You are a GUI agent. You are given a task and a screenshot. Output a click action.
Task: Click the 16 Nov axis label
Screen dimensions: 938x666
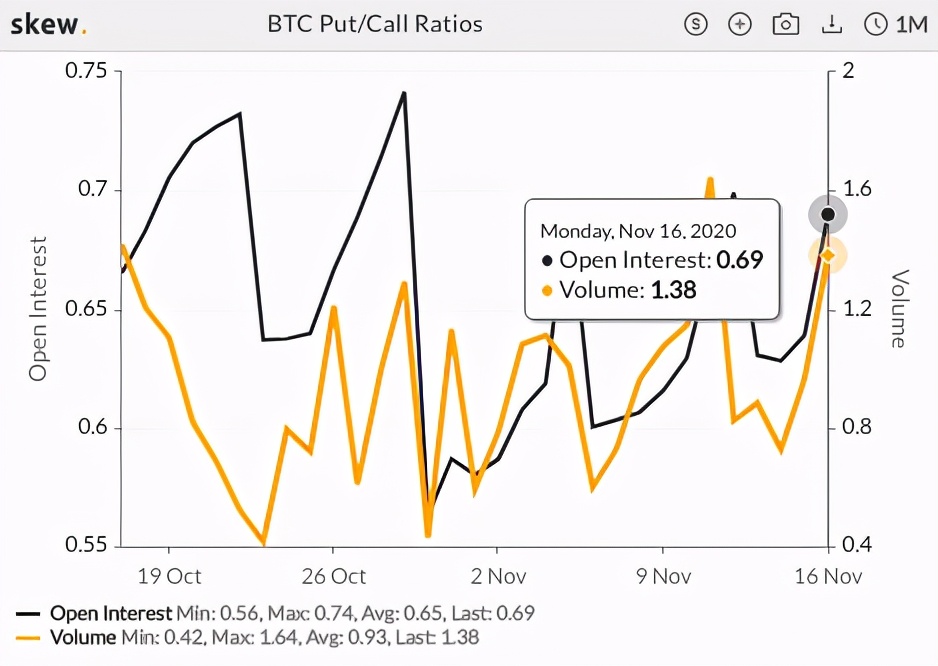click(828, 576)
